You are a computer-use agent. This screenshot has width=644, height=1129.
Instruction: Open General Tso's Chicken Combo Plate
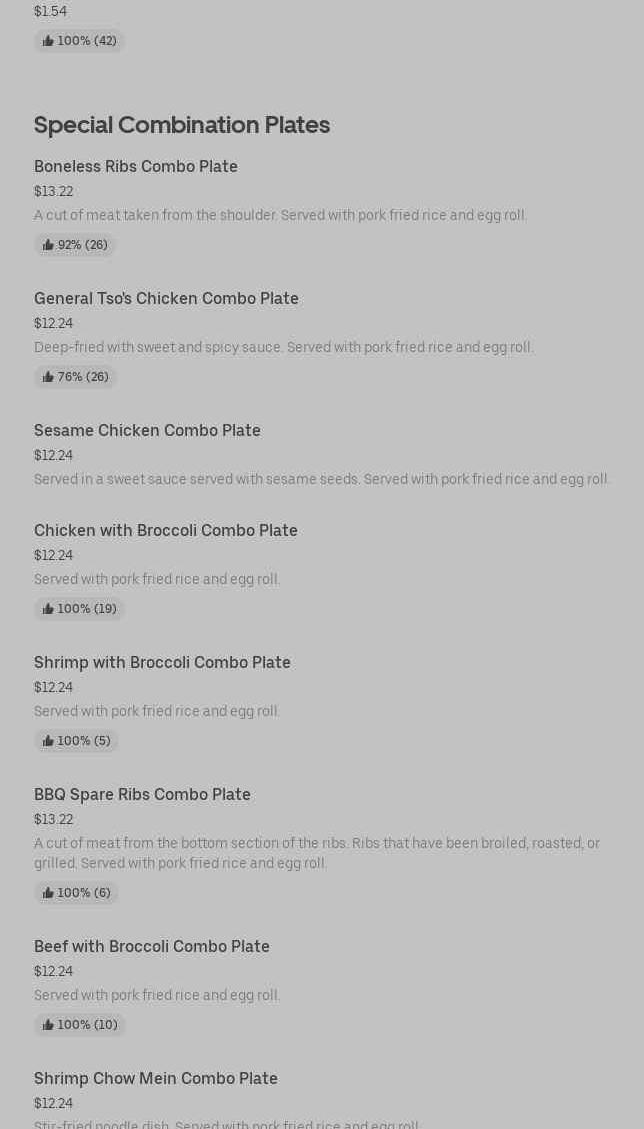coord(166,298)
